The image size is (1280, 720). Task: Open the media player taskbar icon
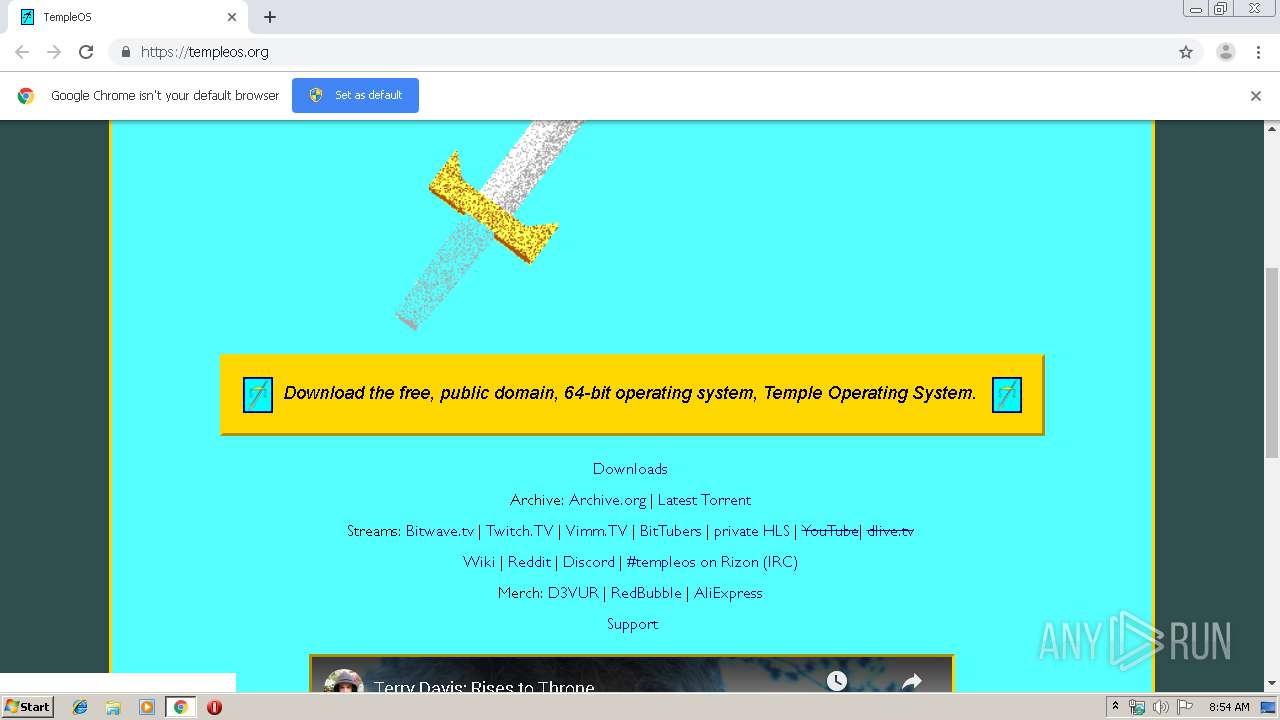click(x=147, y=707)
